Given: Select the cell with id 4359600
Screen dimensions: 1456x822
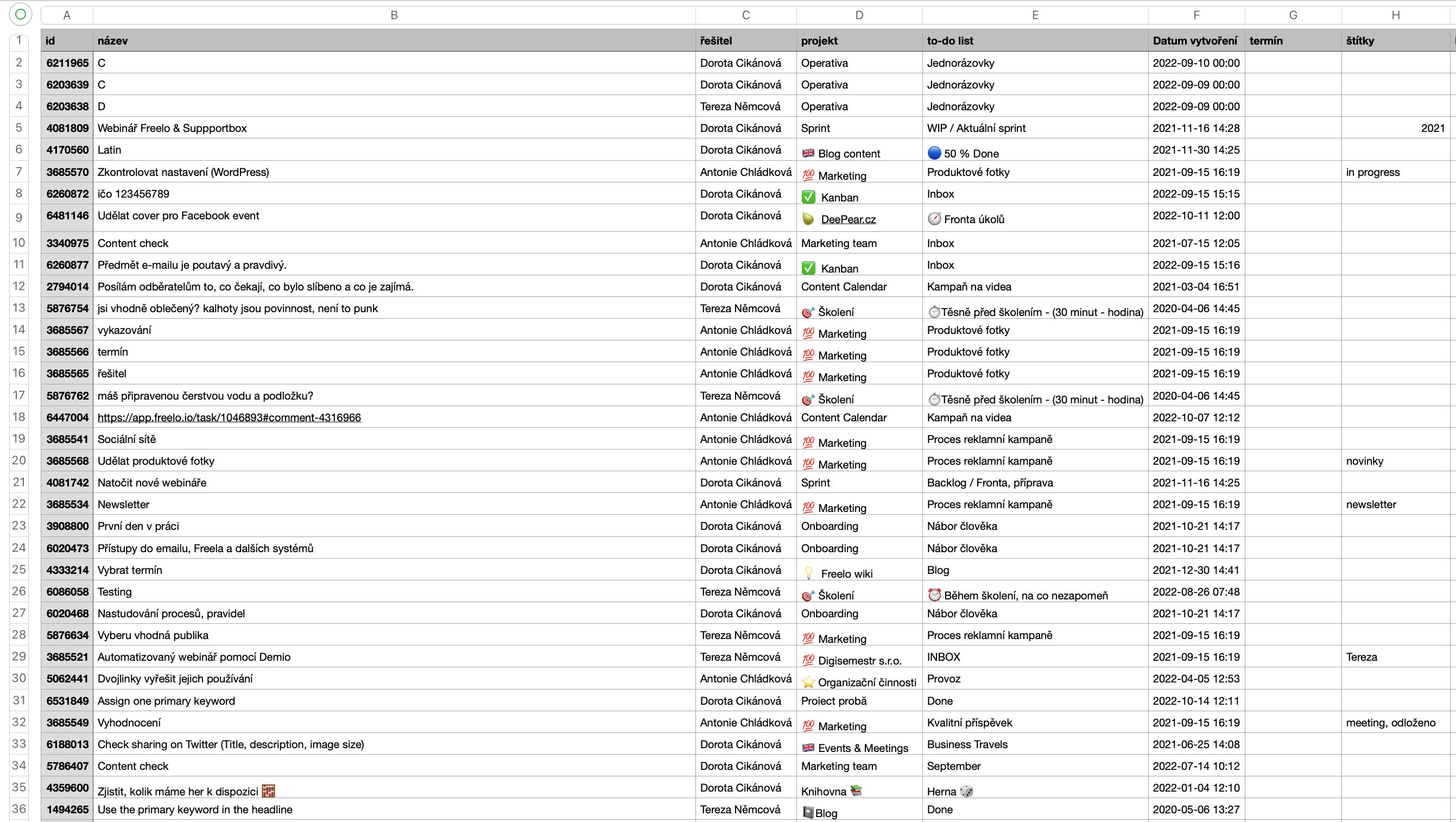Looking at the screenshot, I should [x=67, y=787].
